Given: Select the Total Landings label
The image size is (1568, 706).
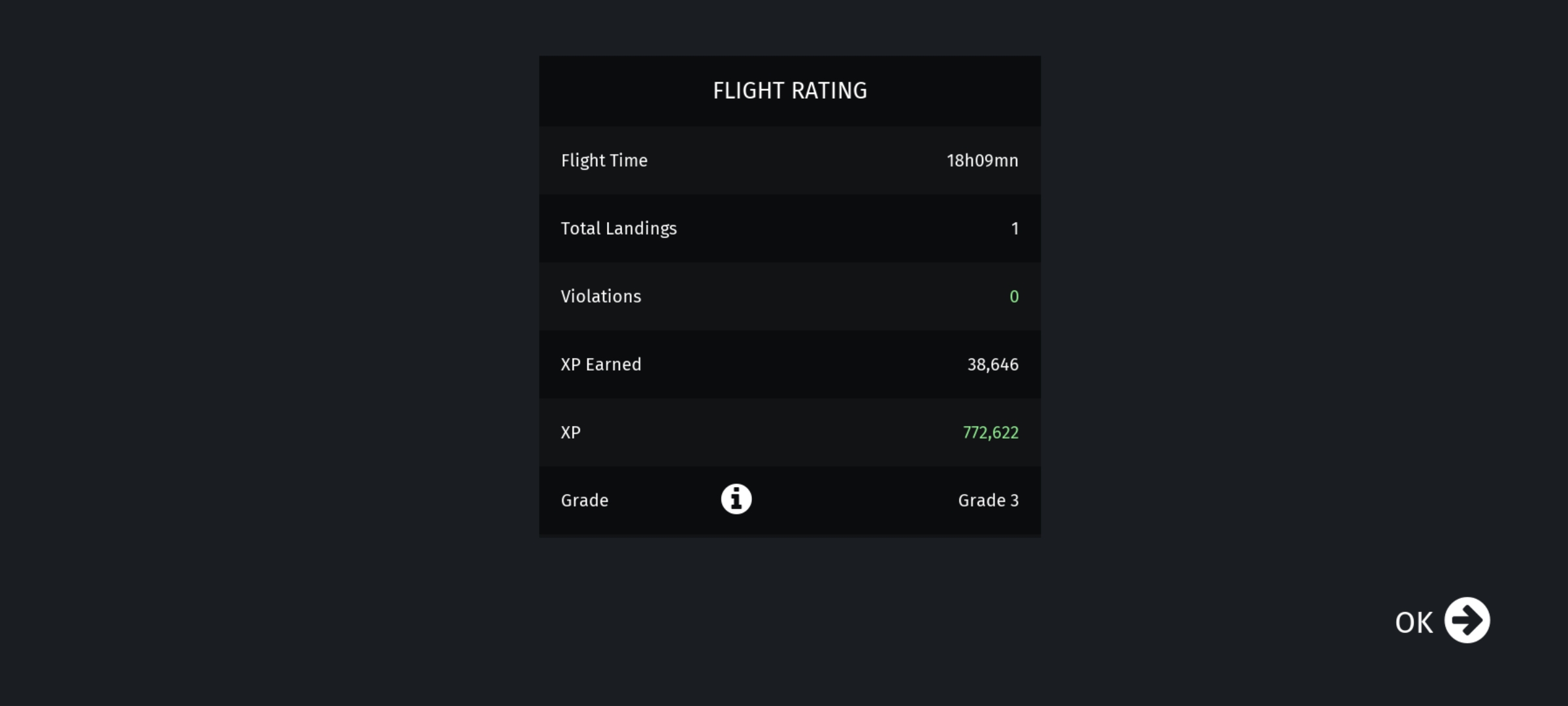Looking at the screenshot, I should [619, 229].
